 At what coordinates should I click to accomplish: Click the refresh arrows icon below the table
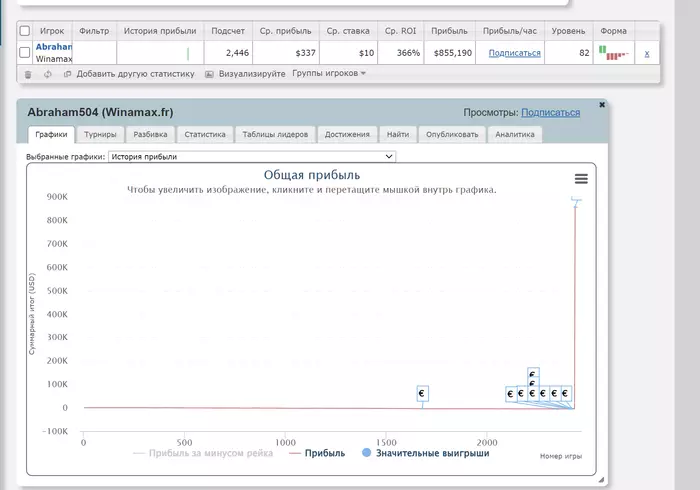click(48, 74)
